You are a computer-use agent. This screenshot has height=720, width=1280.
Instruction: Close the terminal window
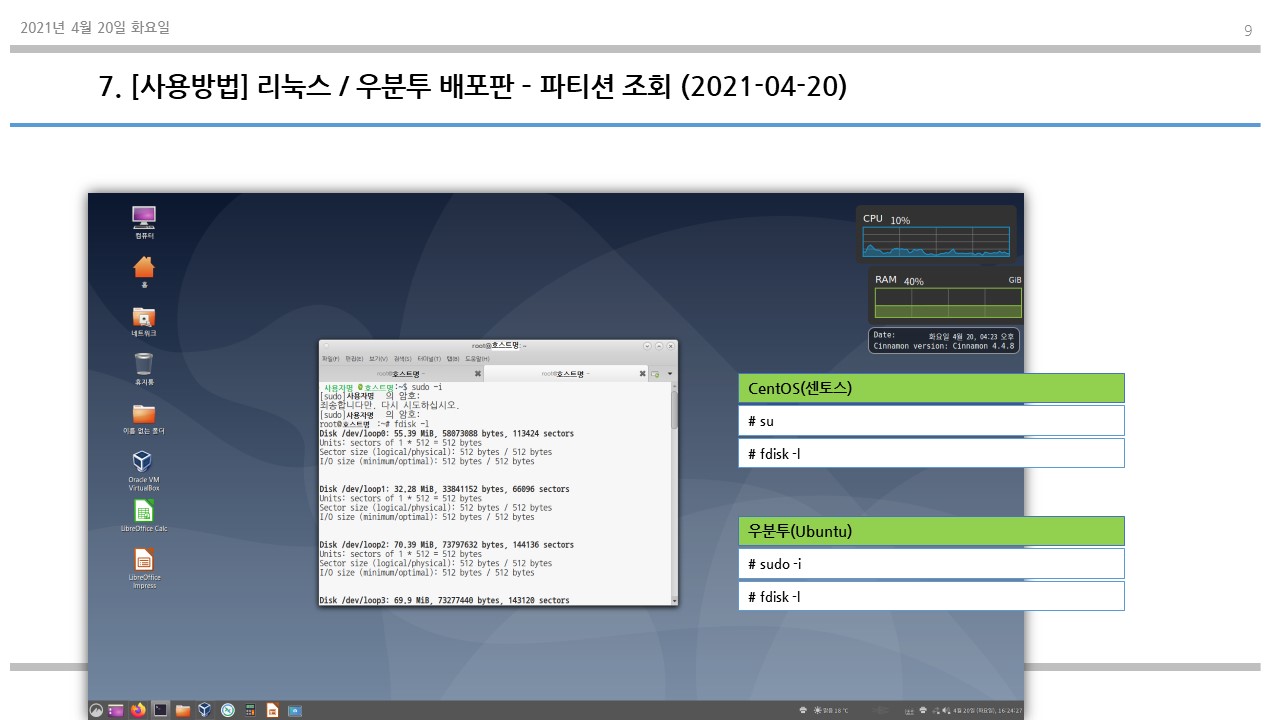click(x=671, y=346)
